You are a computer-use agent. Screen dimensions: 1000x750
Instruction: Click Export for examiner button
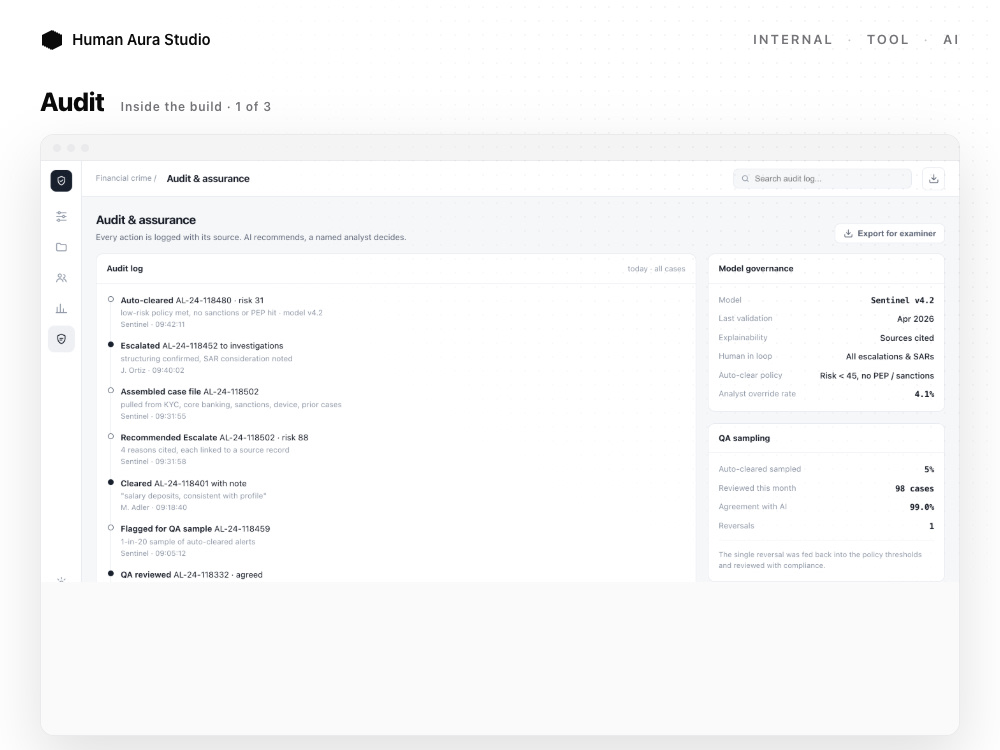click(x=890, y=233)
